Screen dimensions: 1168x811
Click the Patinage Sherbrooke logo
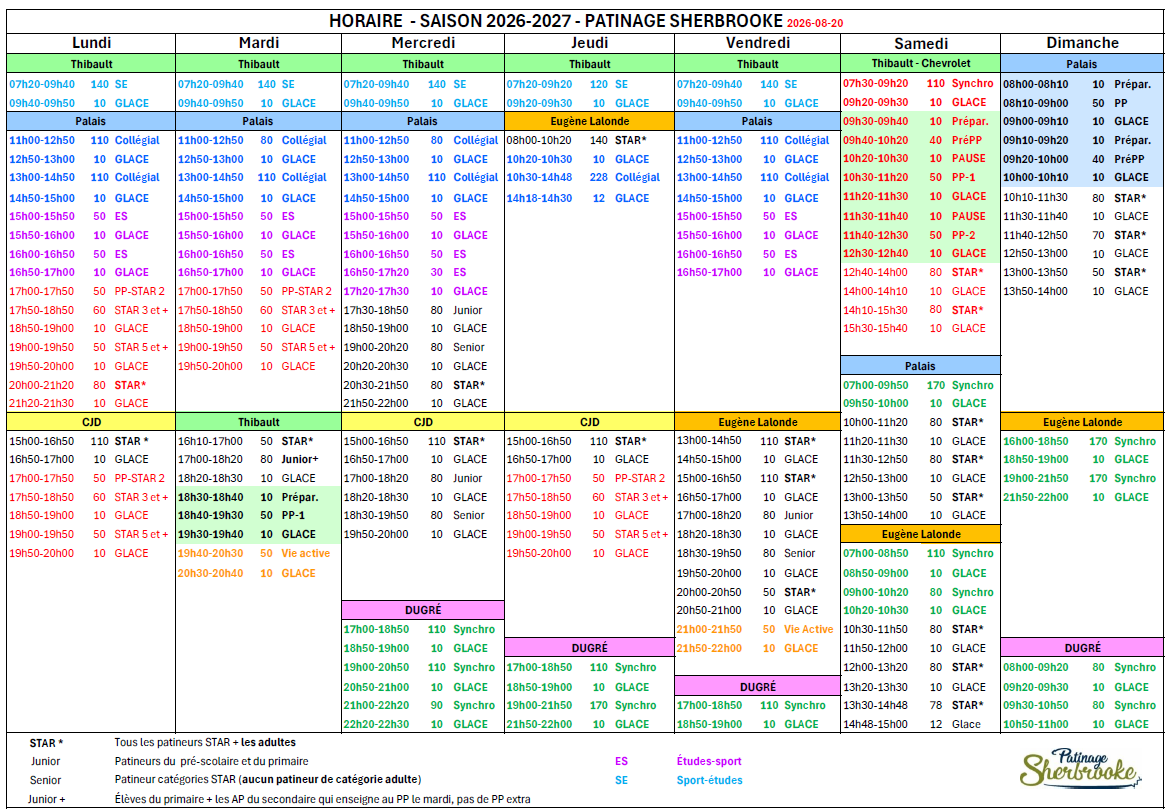pos(1079,768)
